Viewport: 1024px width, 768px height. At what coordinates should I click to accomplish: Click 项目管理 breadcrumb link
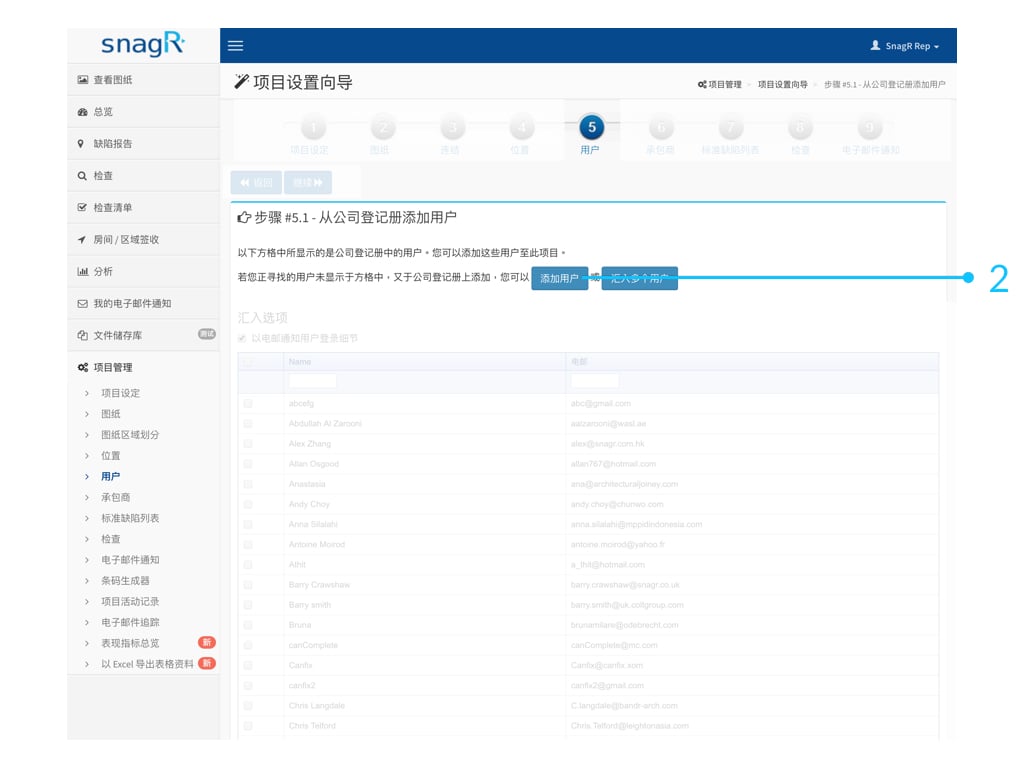[x=720, y=84]
